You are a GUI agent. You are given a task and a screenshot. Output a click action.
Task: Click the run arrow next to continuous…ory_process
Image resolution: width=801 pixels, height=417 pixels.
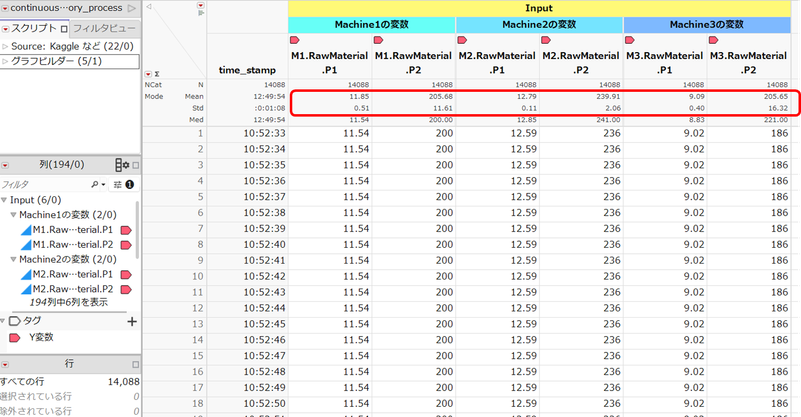point(132,8)
